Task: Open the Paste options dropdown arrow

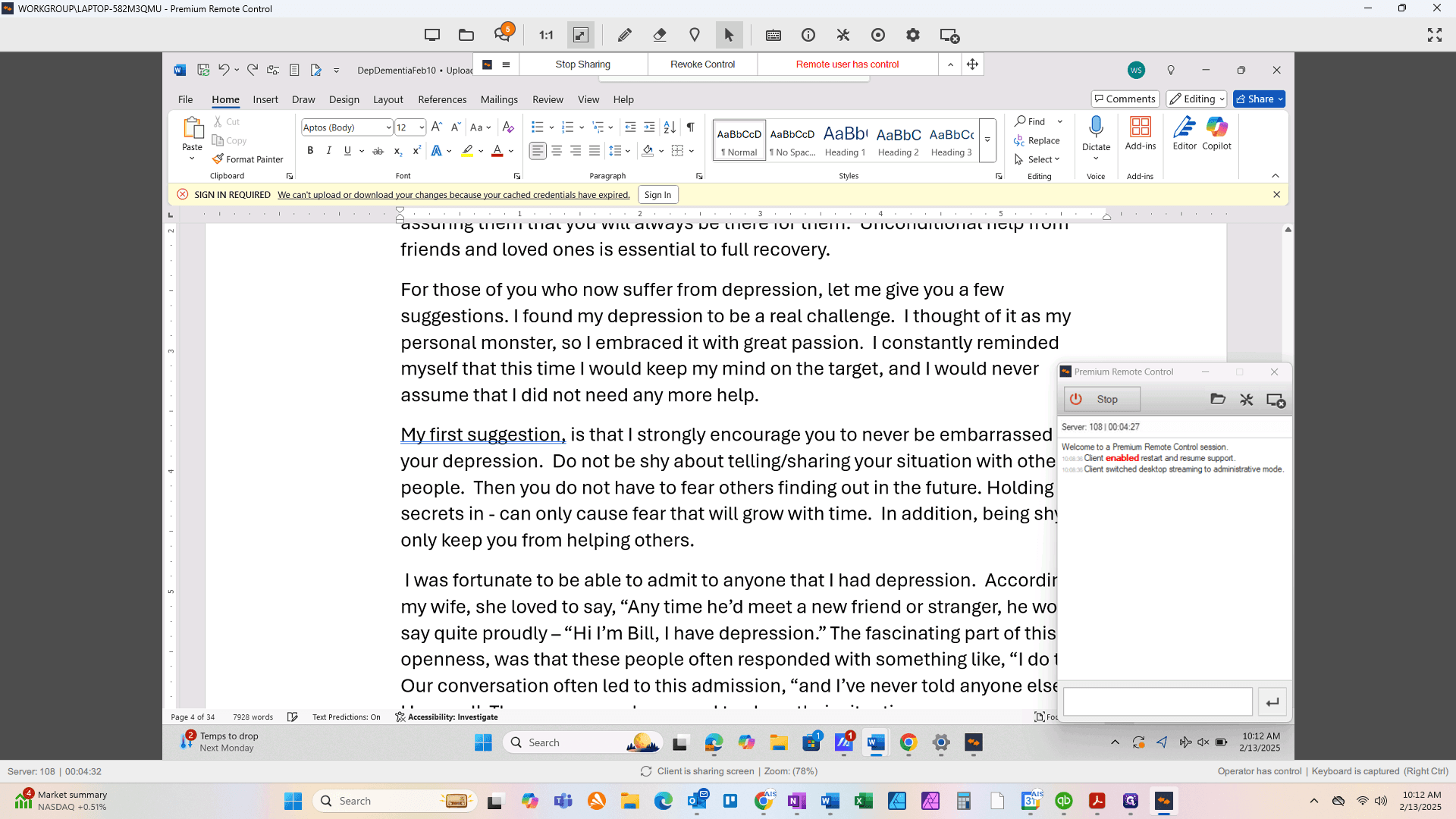Action: pyautogui.click(x=192, y=158)
